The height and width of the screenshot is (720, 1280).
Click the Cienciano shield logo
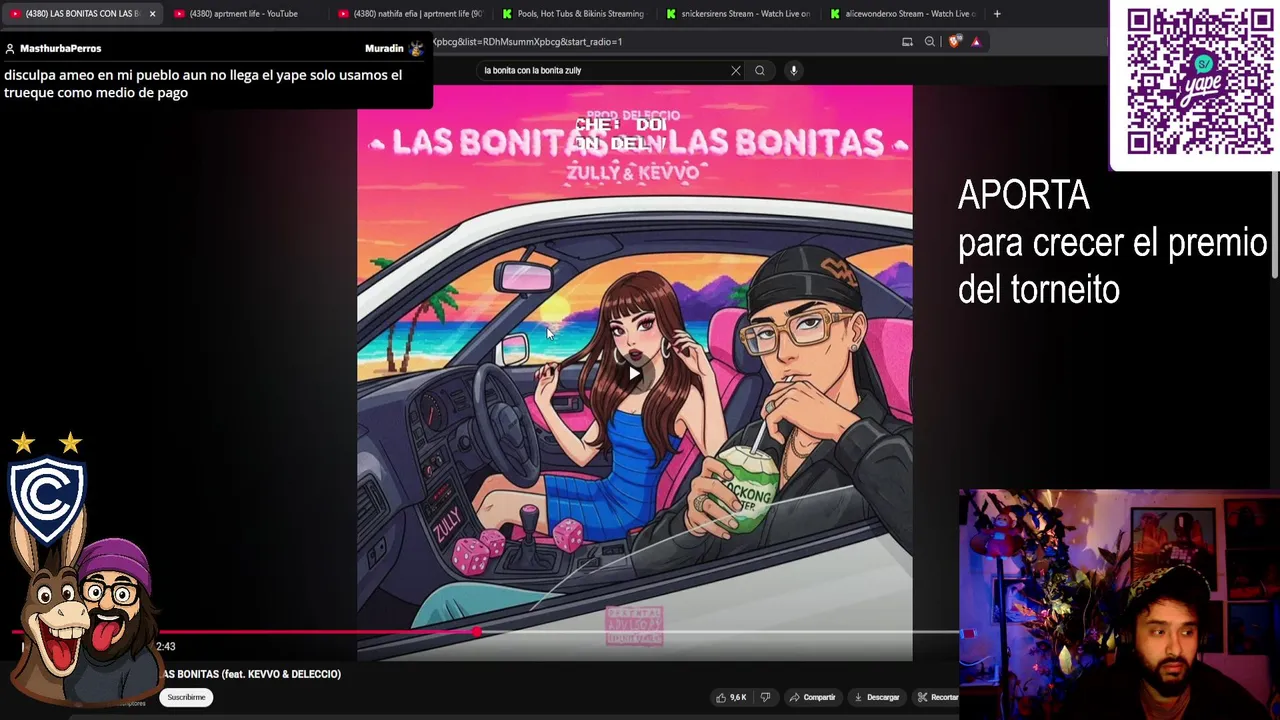click(x=47, y=500)
